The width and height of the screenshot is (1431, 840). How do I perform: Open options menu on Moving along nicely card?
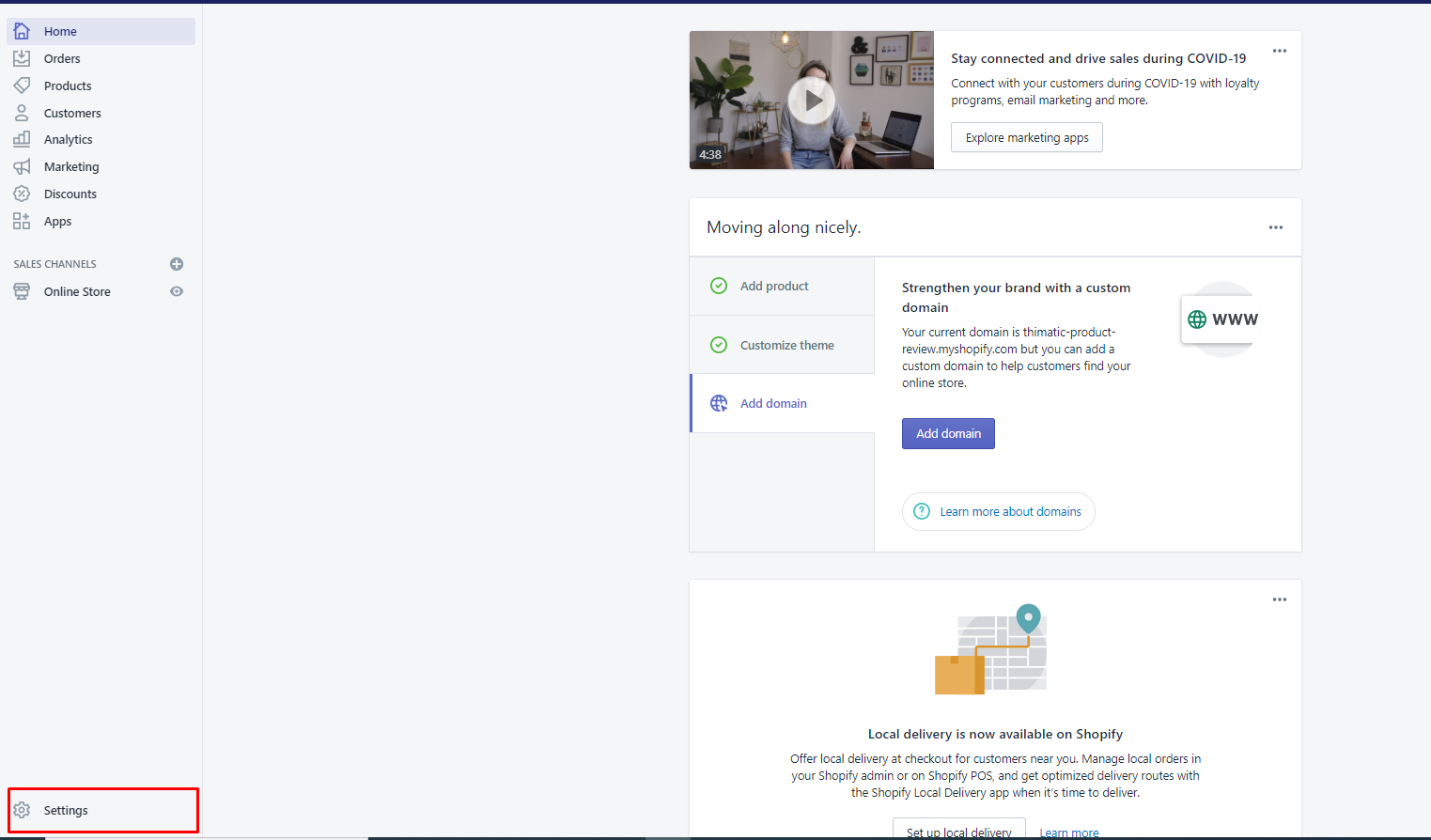click(1276, 227)
